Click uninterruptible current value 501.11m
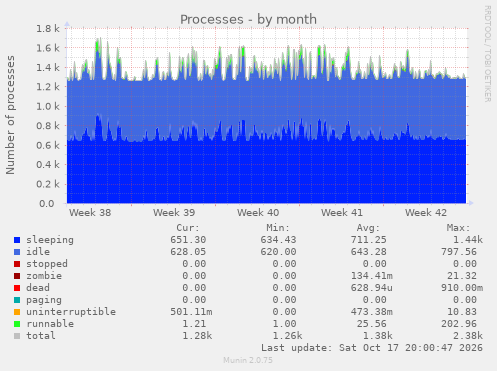497x371 pixels. point(191,312)
